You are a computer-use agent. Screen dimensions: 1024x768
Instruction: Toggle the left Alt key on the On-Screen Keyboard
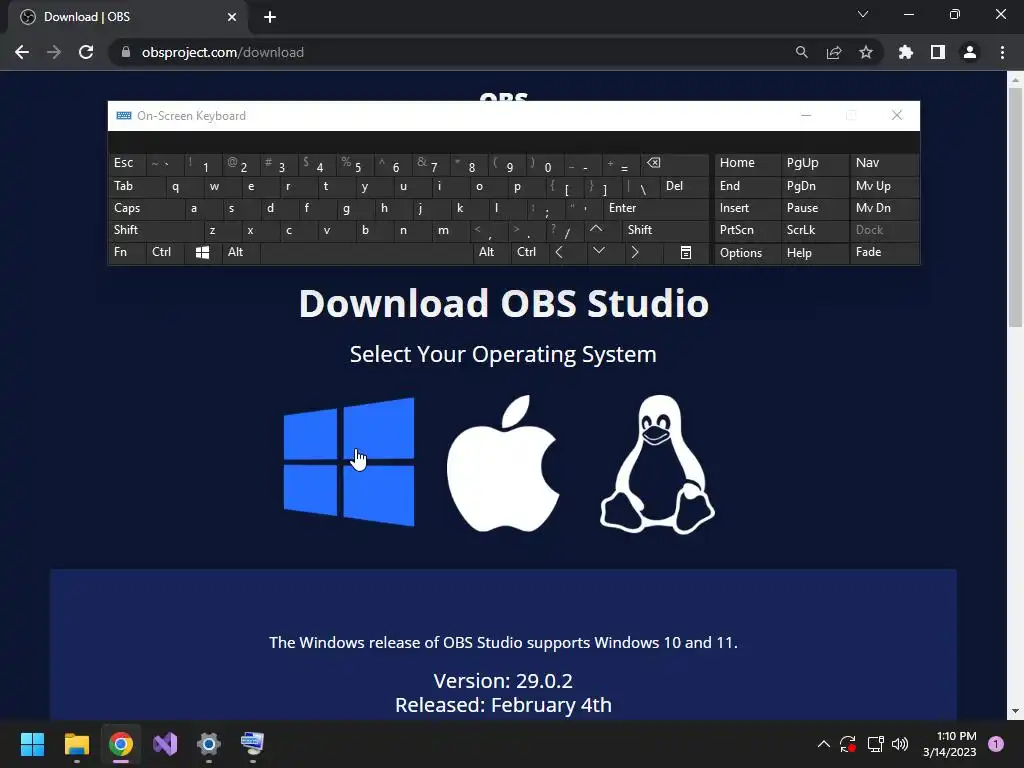click(240, 253)
